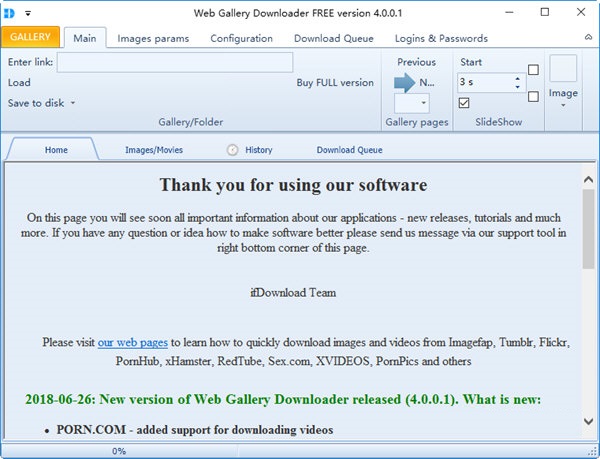Tick the upper unchecked SlideShow checkbox
This screenshot has height=459, width=600.
pos(533,70)
